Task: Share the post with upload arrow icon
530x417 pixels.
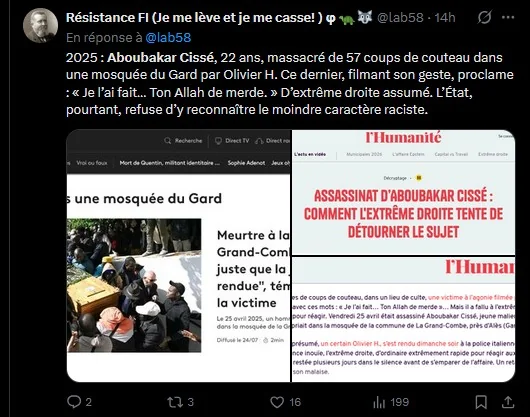Action: point(508,402)
